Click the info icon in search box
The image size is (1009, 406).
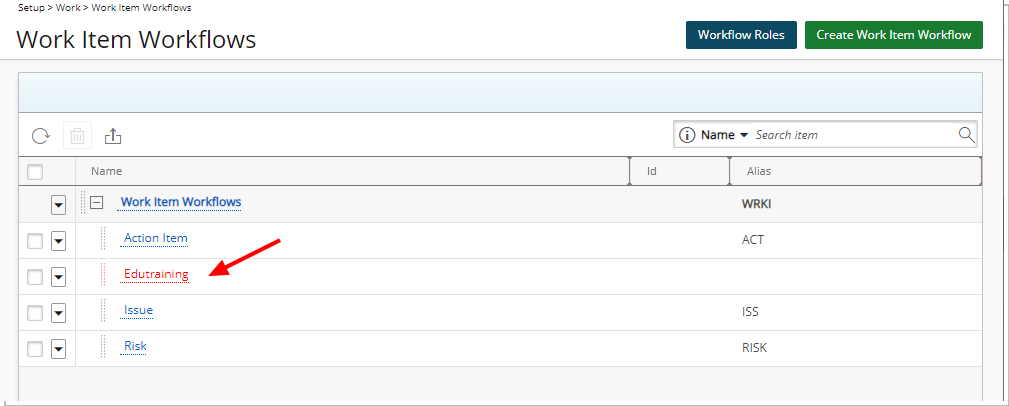pos(687,135)
